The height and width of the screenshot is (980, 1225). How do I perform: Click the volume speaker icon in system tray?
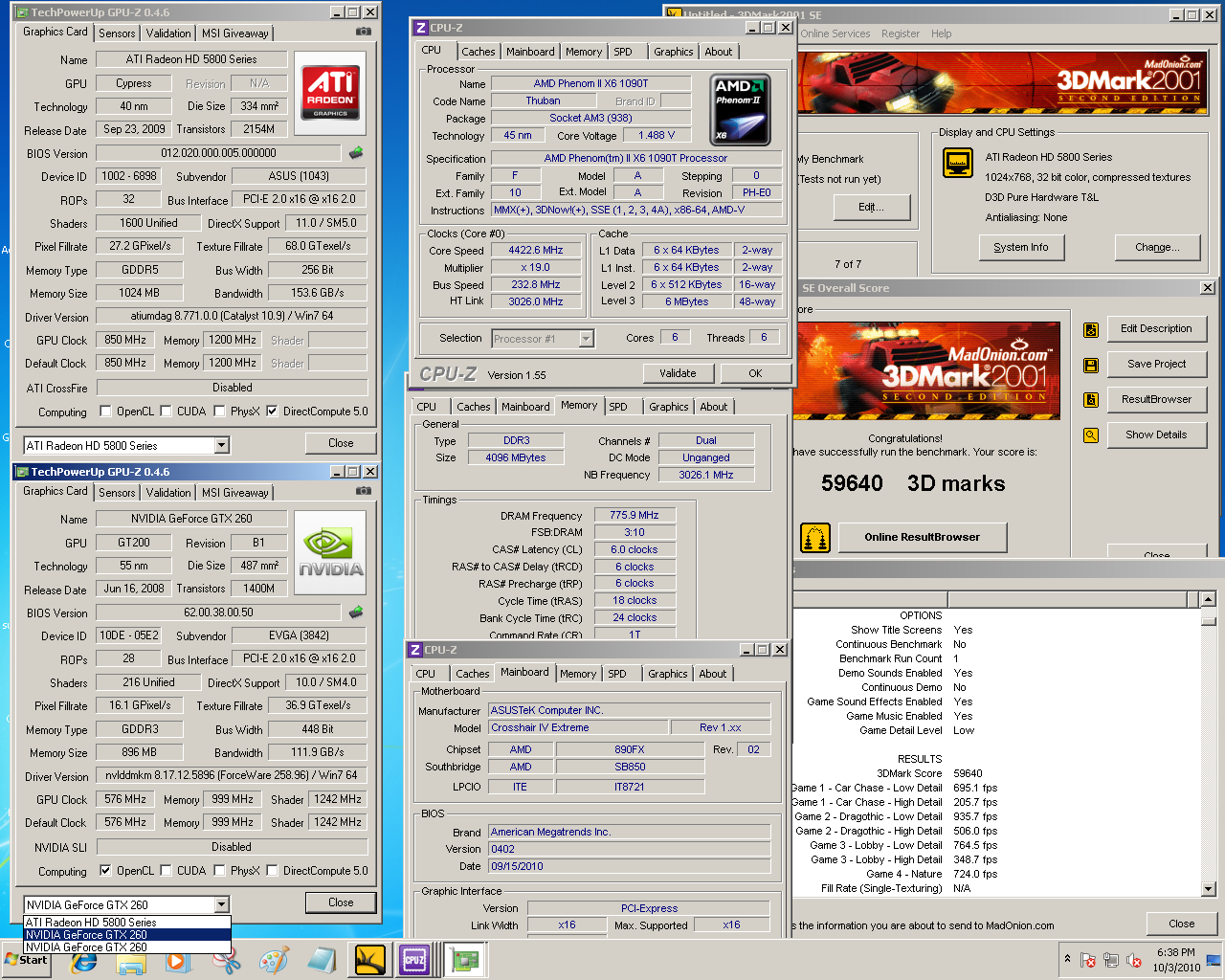click(1134, 960)
